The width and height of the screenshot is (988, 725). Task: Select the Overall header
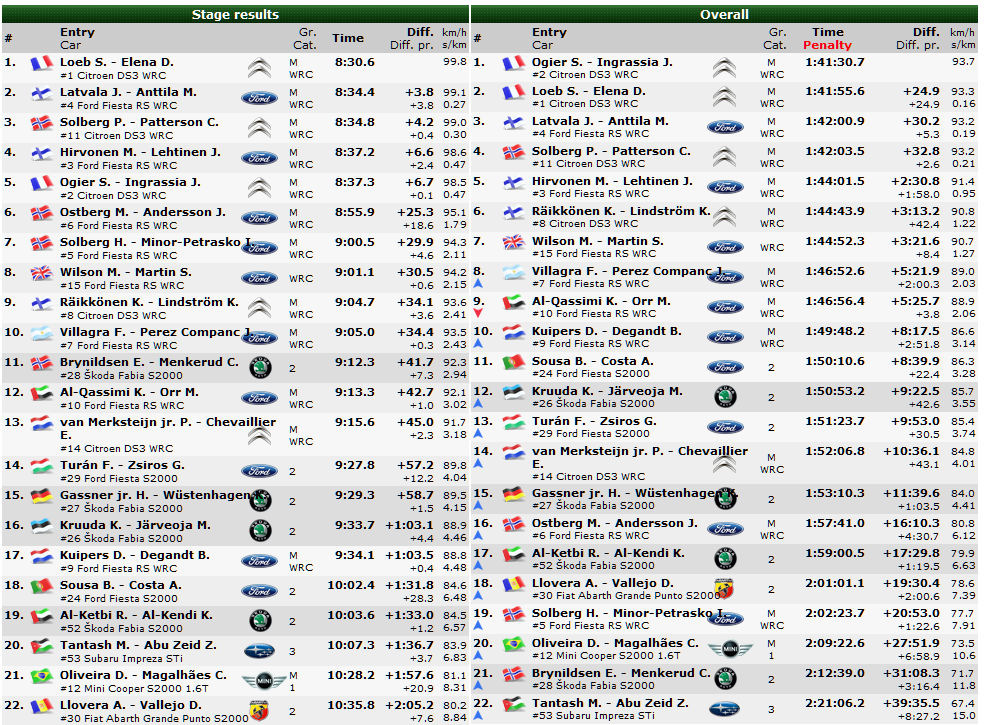724,14
